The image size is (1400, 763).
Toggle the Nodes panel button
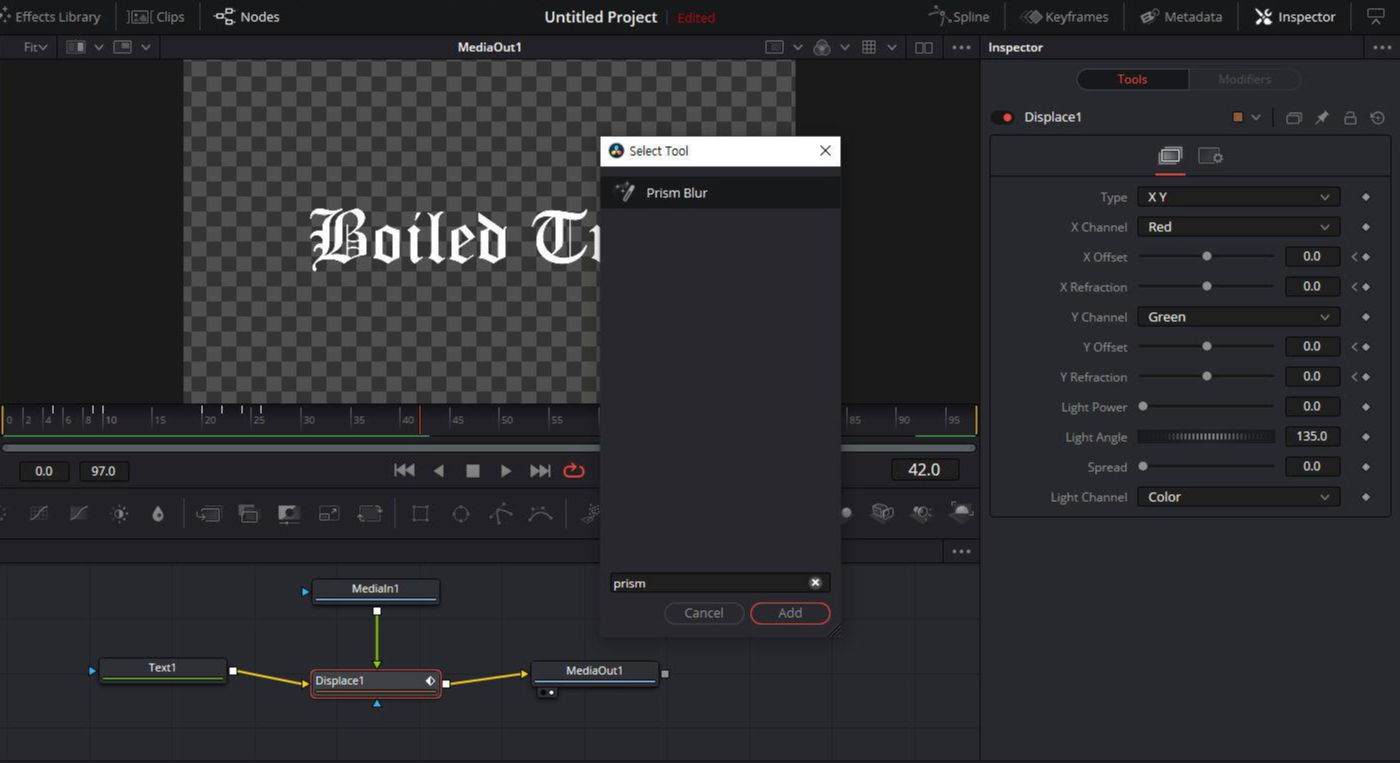pyautogui.click(x=247, y=17)
